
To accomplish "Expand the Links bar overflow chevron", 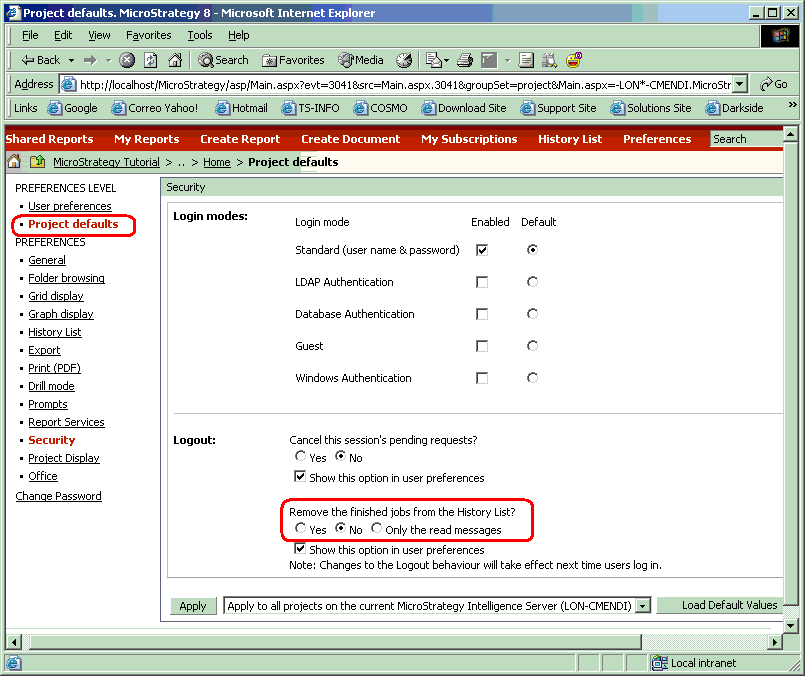I will click(793, 105).
